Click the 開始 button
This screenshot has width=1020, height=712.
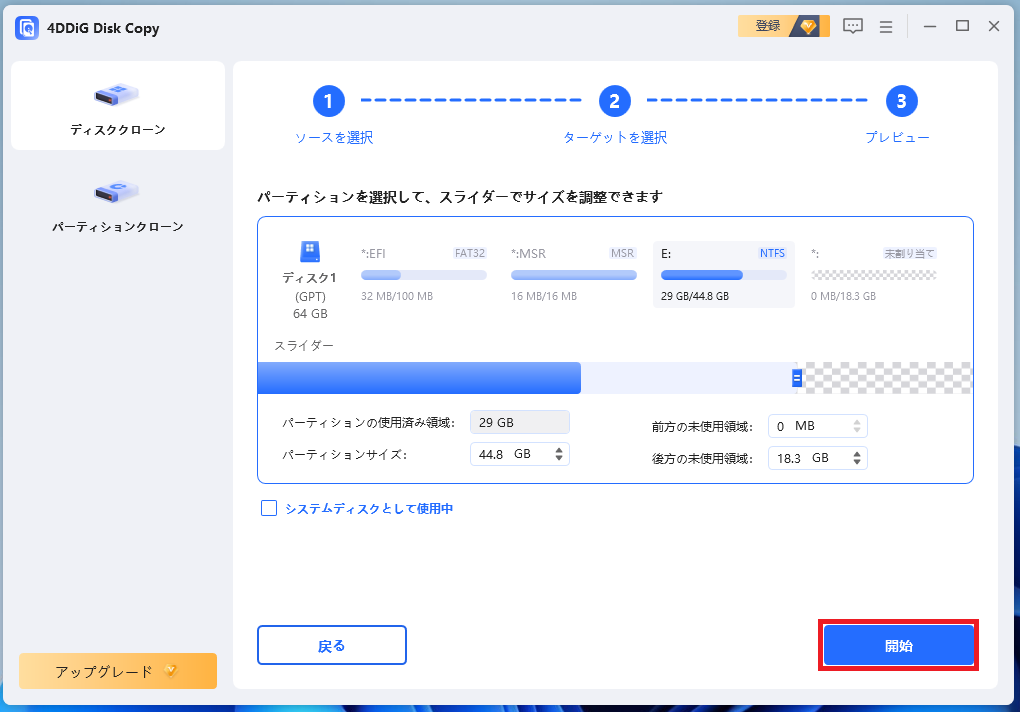898,645
